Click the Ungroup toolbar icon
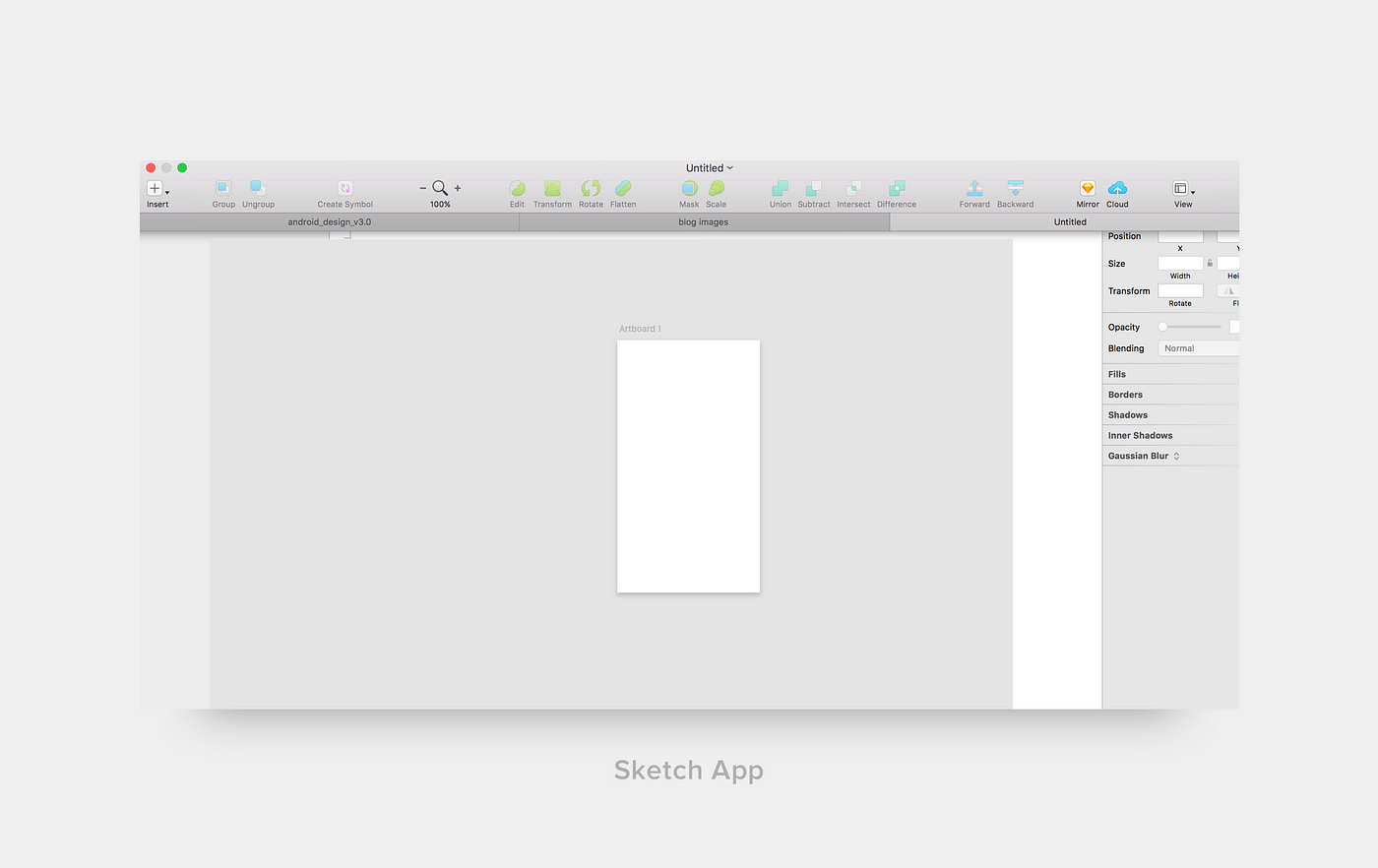This screenshot has width=1378, height=868. pos(258,188)
